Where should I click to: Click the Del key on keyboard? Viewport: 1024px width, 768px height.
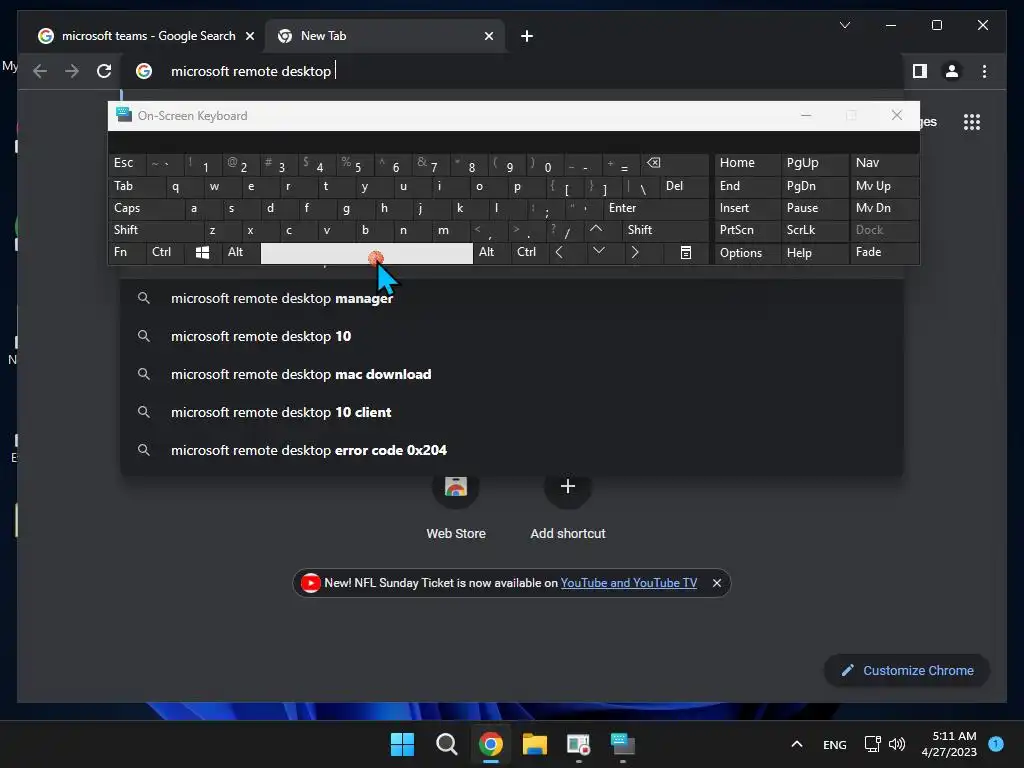pos(684,186)
